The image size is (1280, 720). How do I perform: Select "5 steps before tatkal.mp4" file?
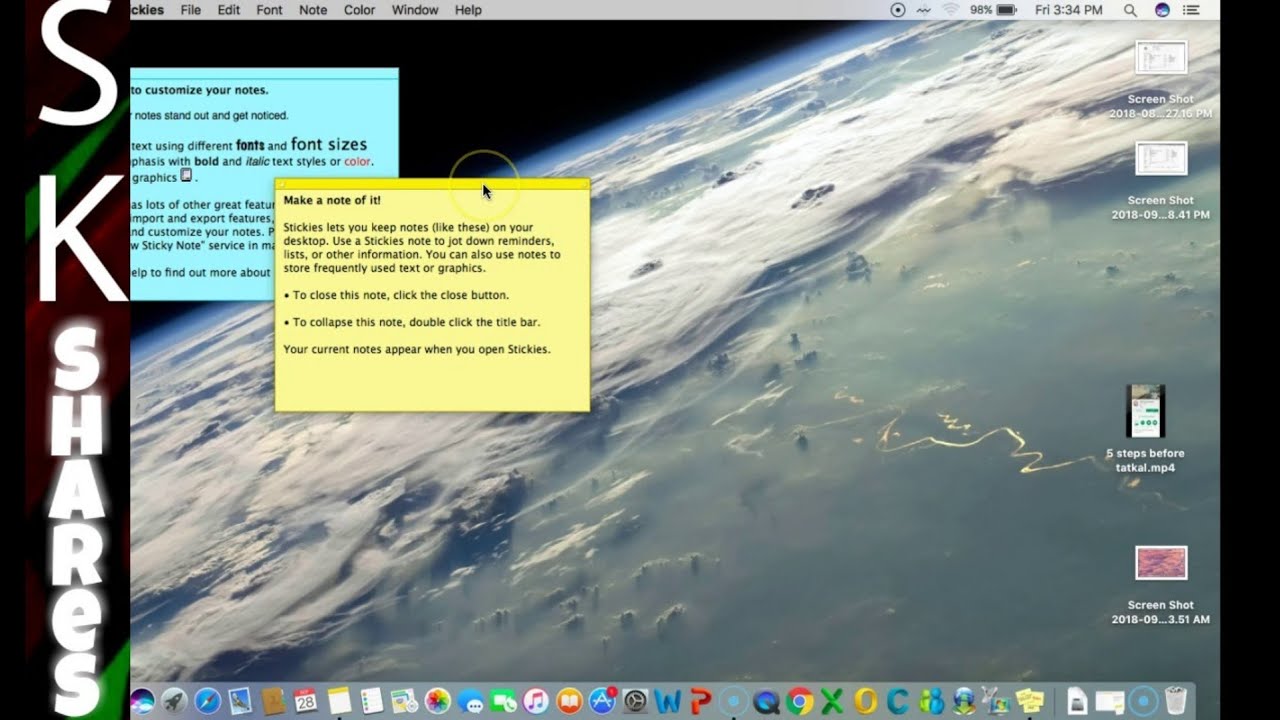pyautogui.click(x=1145, y=430)
